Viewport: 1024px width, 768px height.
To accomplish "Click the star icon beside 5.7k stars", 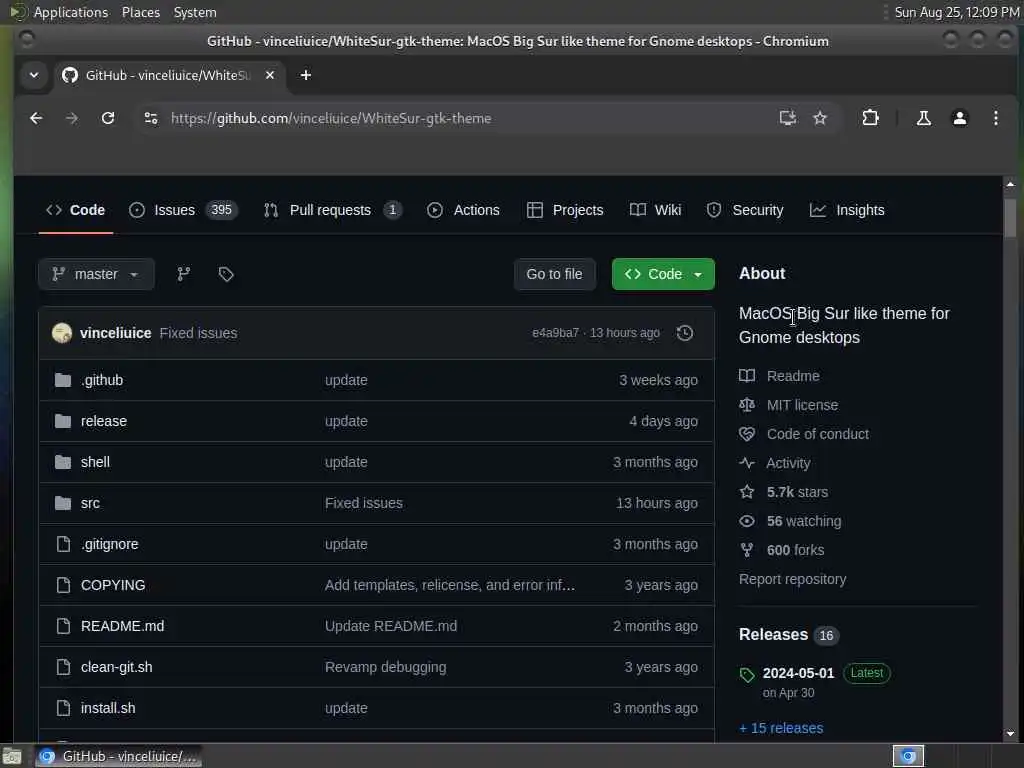I will pos(746,492).
